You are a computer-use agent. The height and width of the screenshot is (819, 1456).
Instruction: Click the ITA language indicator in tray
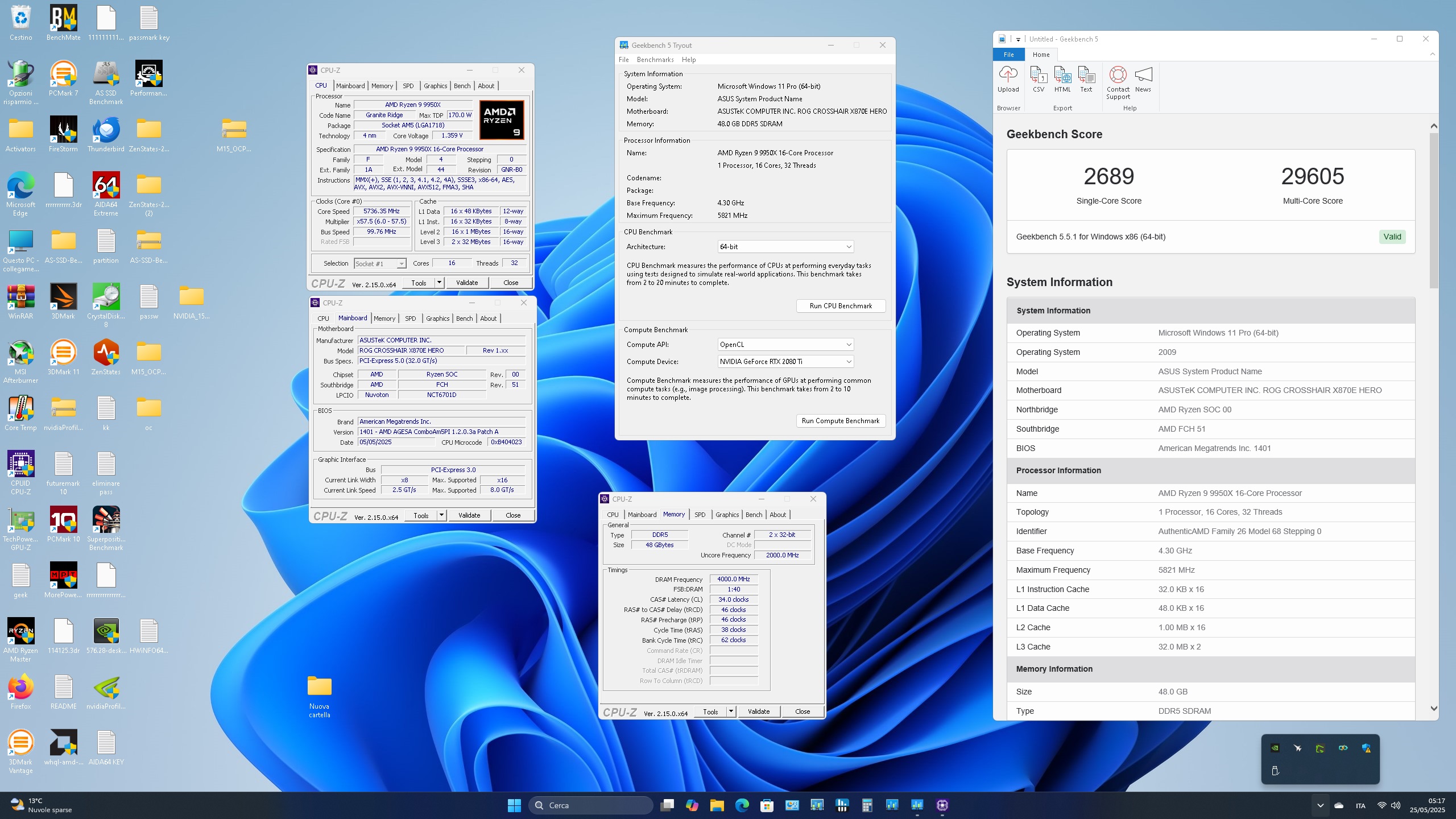click(x=1360, y=805)
